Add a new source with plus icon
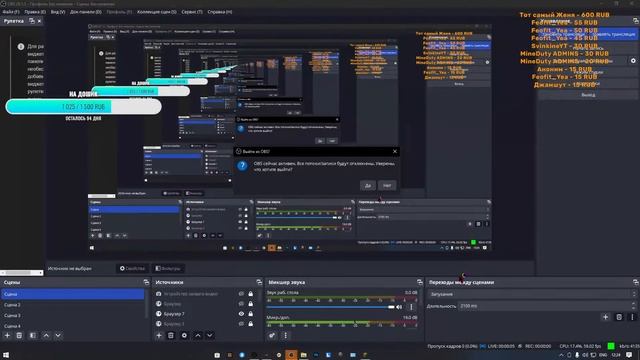640x360 pixels. click(x=159, y=336)
